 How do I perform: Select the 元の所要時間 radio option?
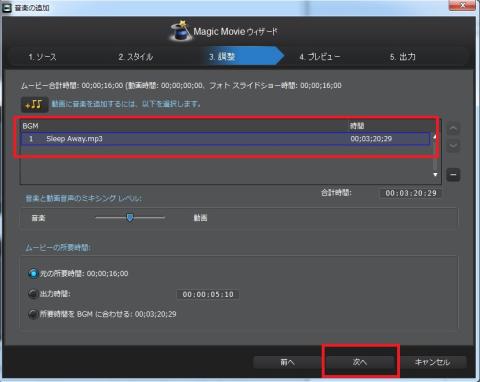[x=33, y=274]
